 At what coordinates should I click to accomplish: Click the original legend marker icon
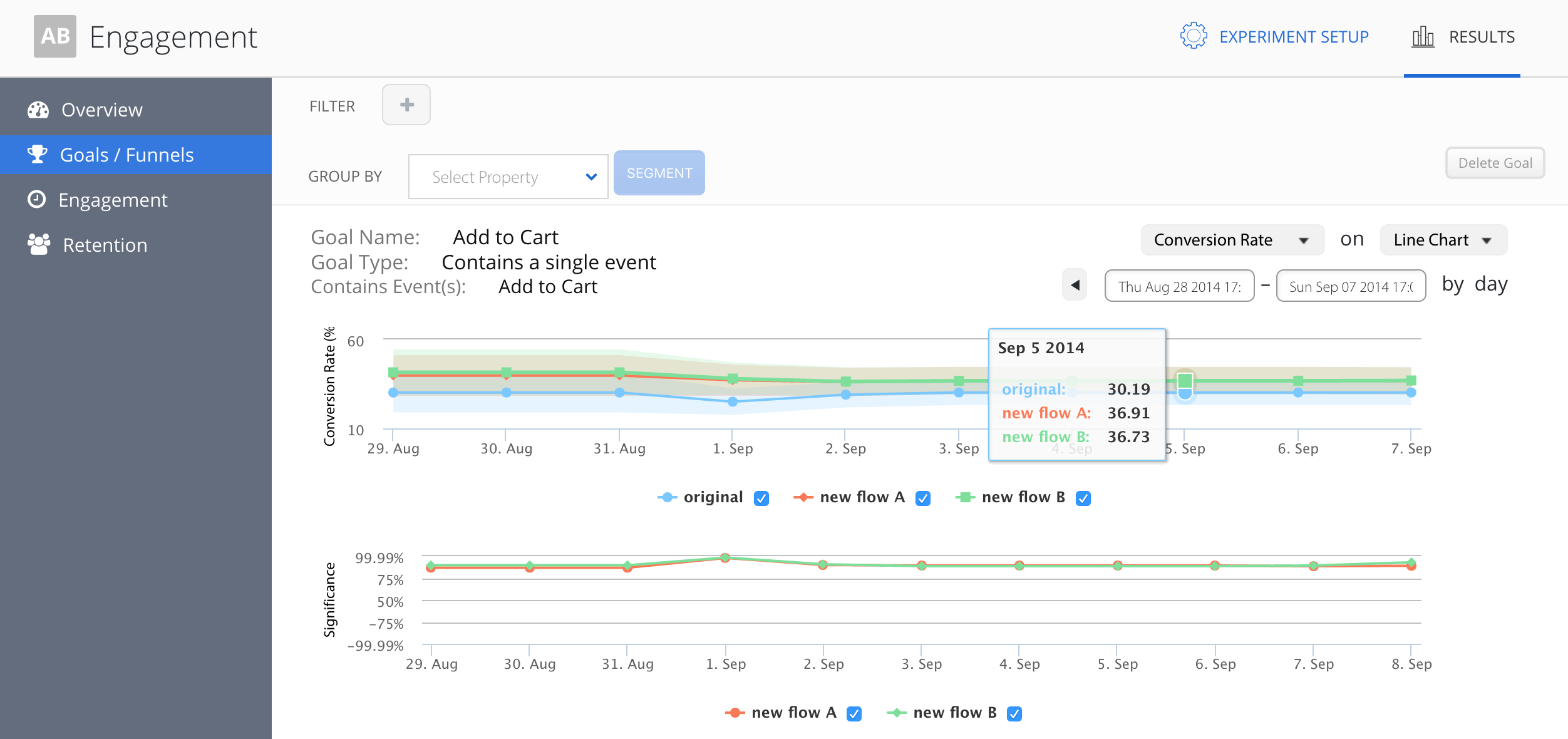667,497
